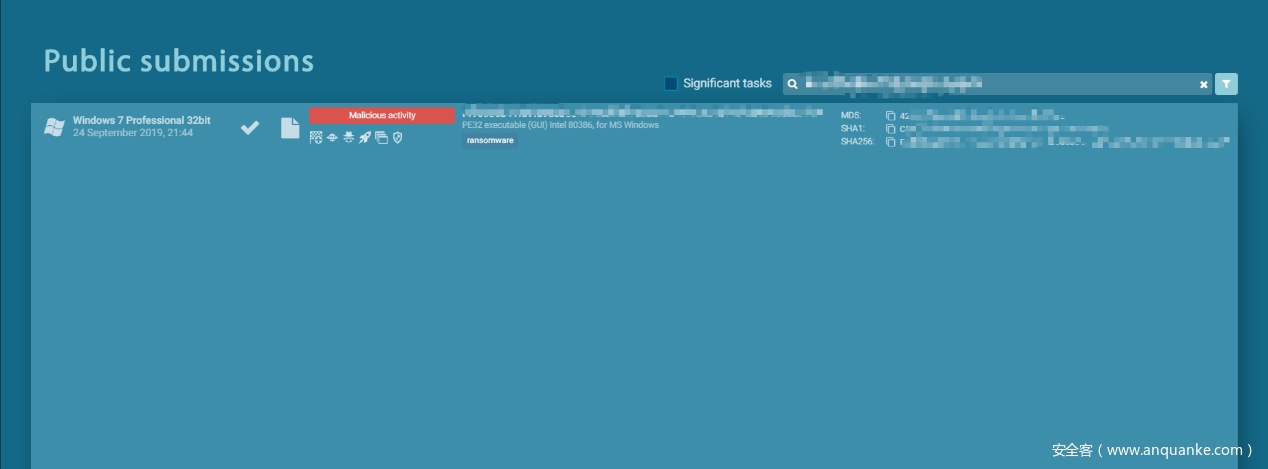The image size is (1268, 469).
Task: Select the SHA1 label
Action: [x=853, y=129]
